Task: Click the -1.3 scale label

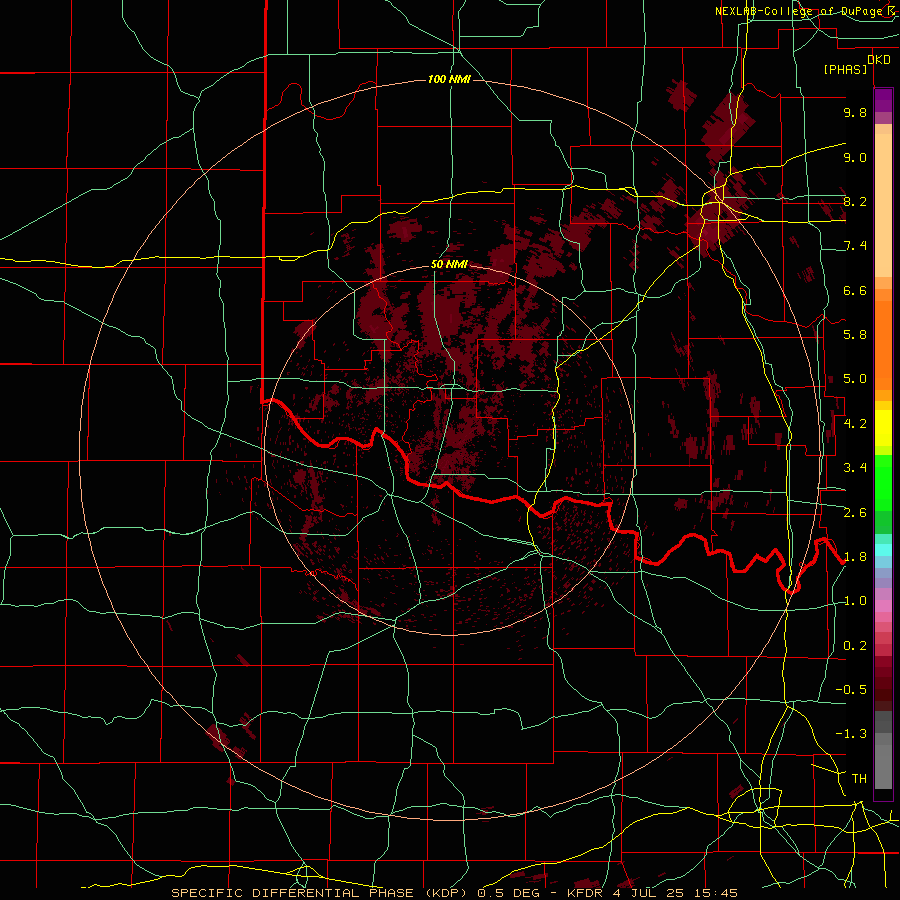Action: coord(851,734)
